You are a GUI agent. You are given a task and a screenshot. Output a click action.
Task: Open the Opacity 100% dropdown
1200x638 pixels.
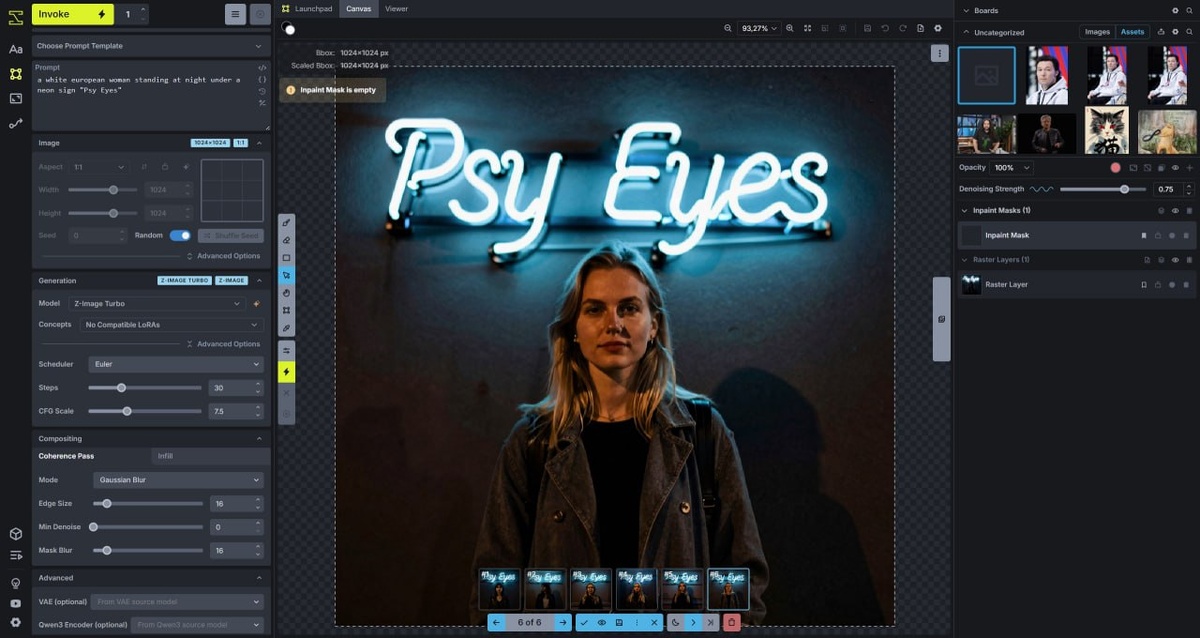pyautogui.click(x=1012, y=168)
